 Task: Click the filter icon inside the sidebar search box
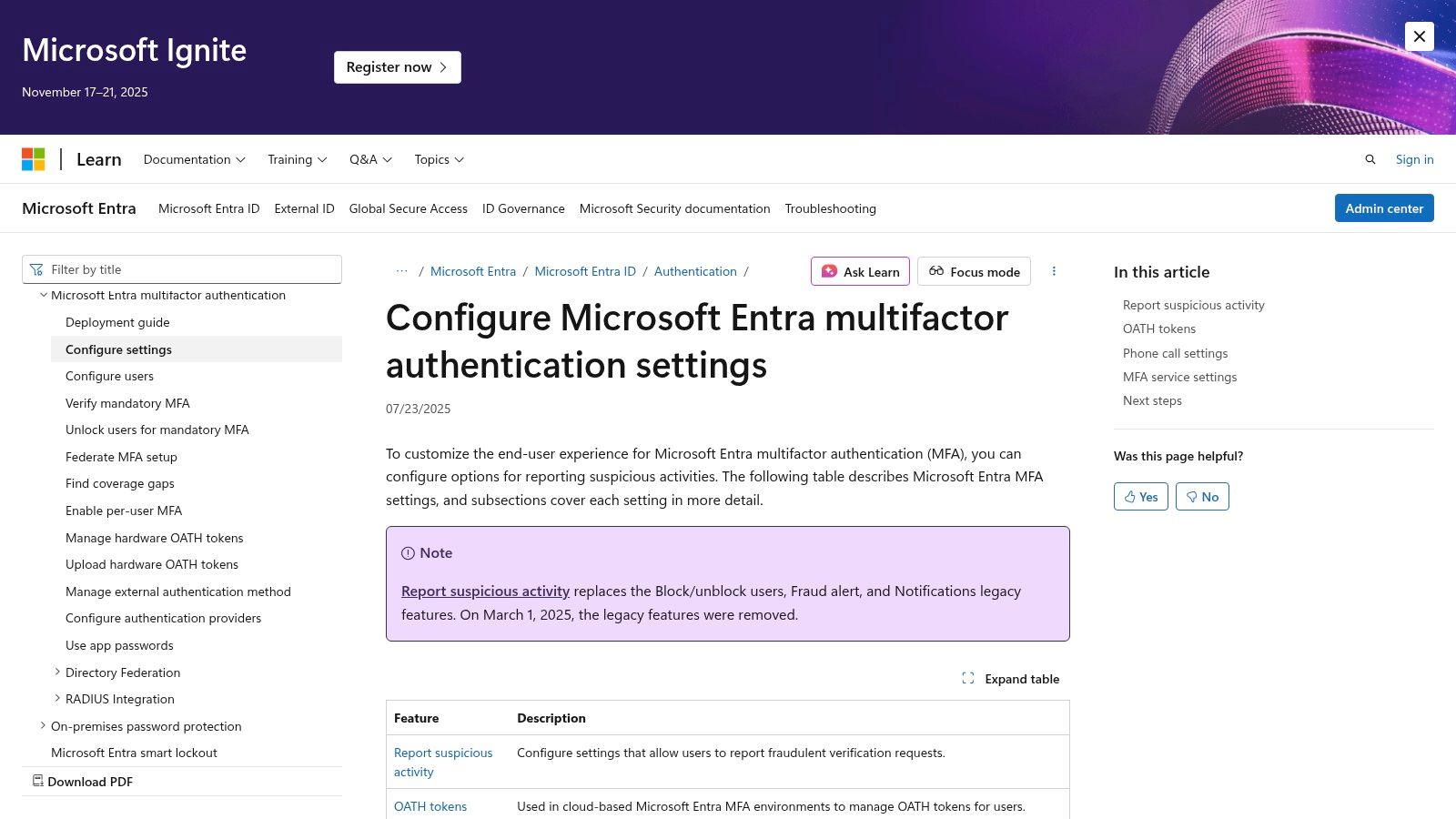click(x=36, y=269)
